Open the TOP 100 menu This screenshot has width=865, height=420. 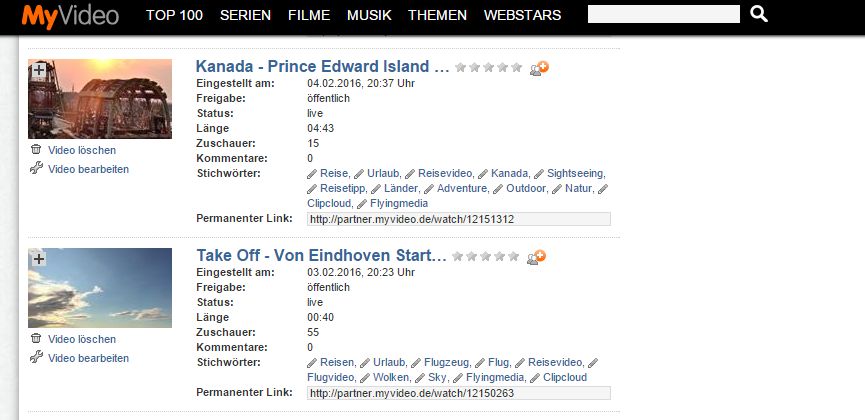click(175, 15)
